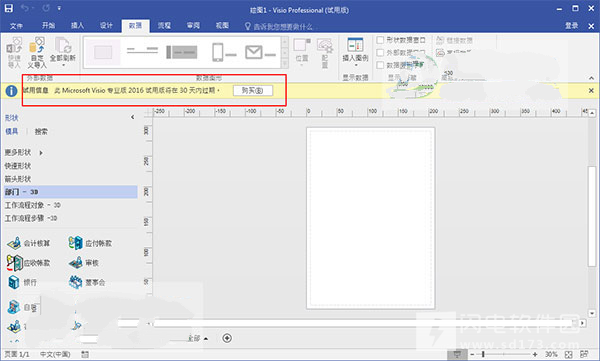Undo the last action
Viewport: 600px width, 361px height.
pyautogui.click(x=24, y=8)
